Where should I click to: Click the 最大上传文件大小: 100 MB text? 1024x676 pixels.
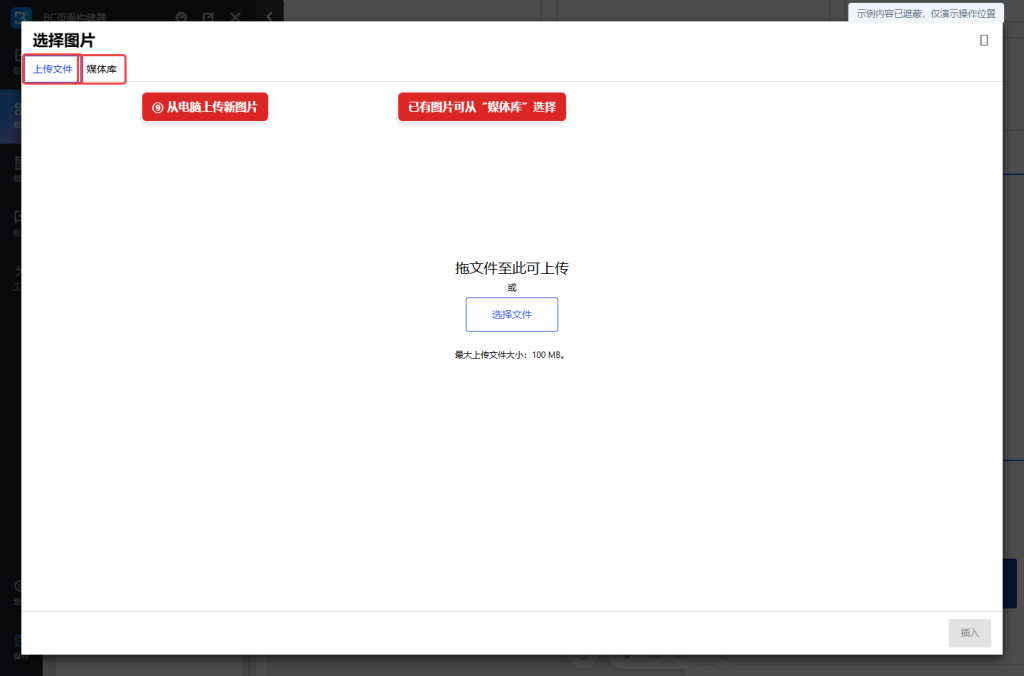tap(509, 355)
